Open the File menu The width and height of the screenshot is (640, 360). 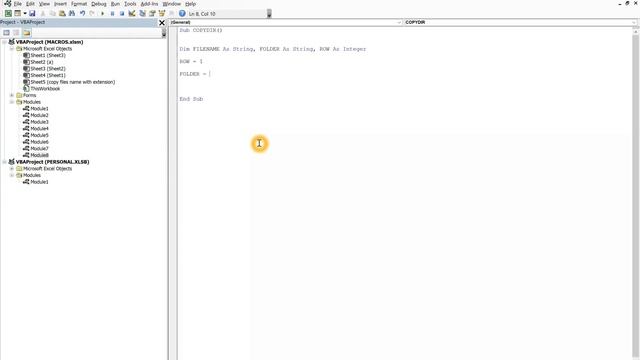18,4
